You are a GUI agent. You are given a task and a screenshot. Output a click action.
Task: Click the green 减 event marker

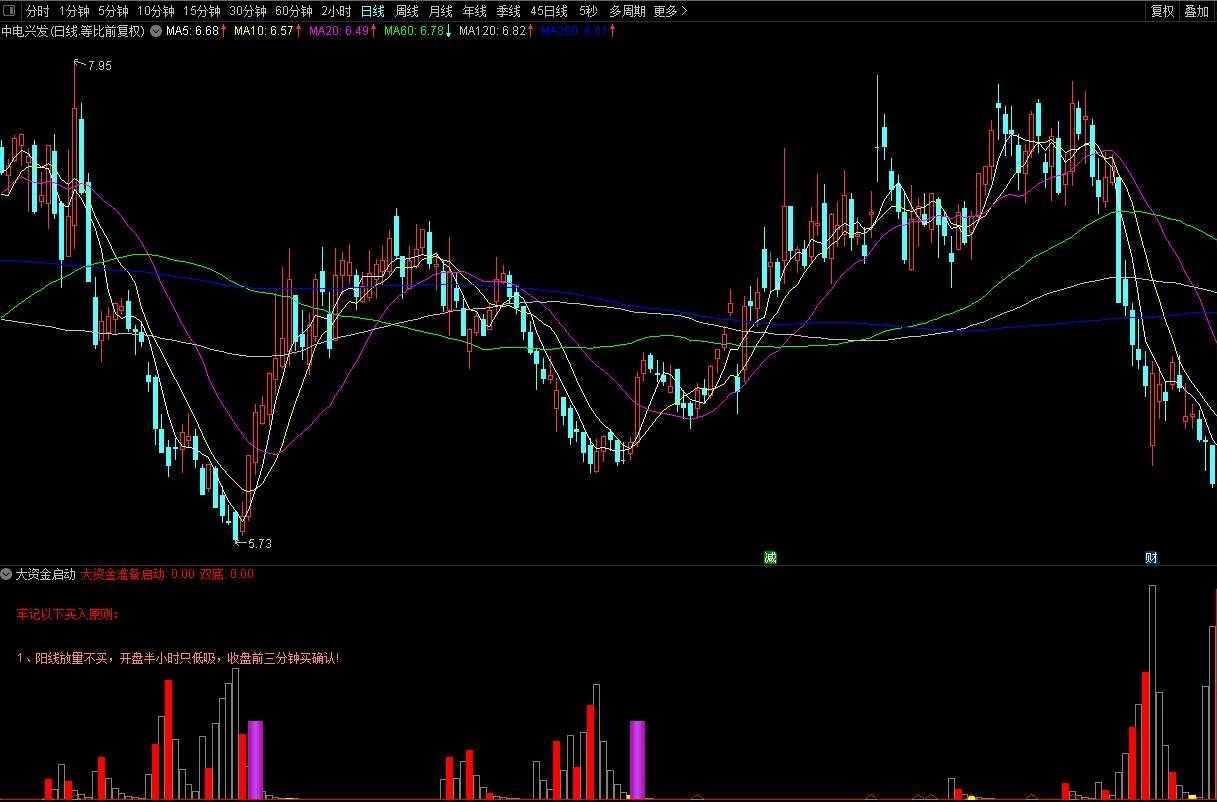tap(770, 557)
